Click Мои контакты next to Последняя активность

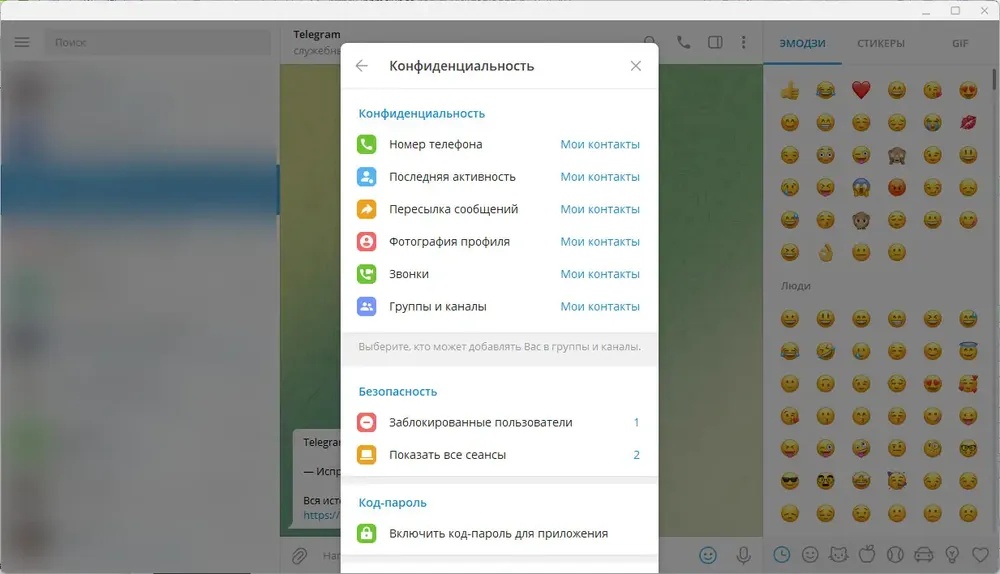(600, 177)
